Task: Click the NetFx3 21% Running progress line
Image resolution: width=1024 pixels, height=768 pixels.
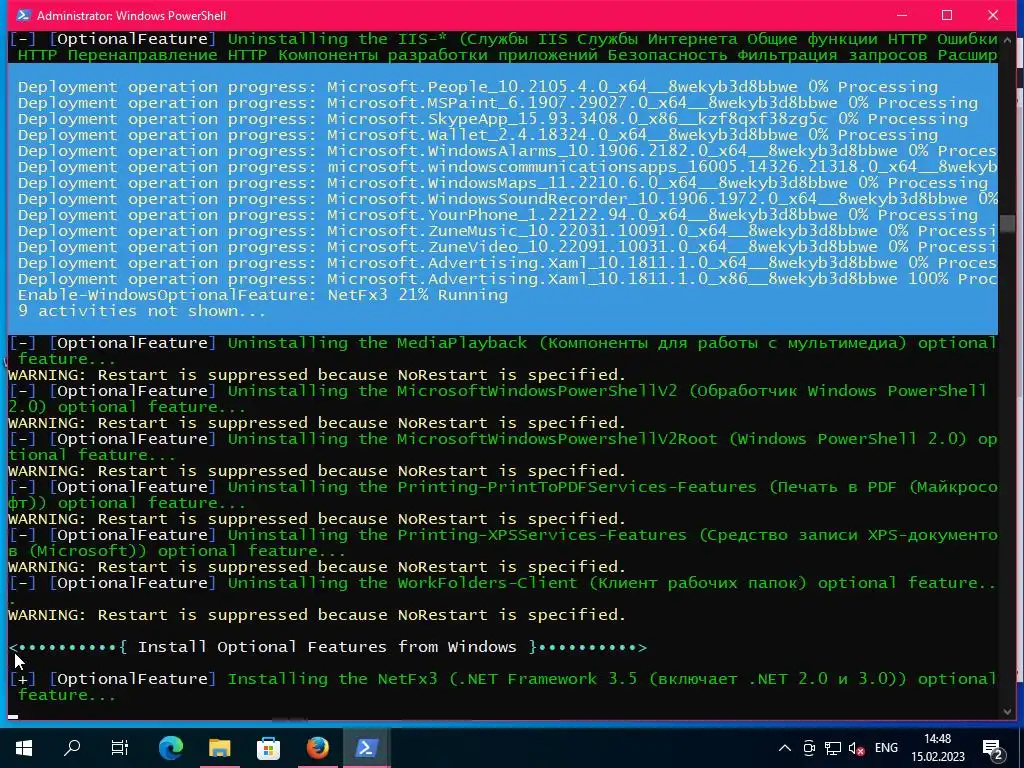Action: [x=263, y=295]
